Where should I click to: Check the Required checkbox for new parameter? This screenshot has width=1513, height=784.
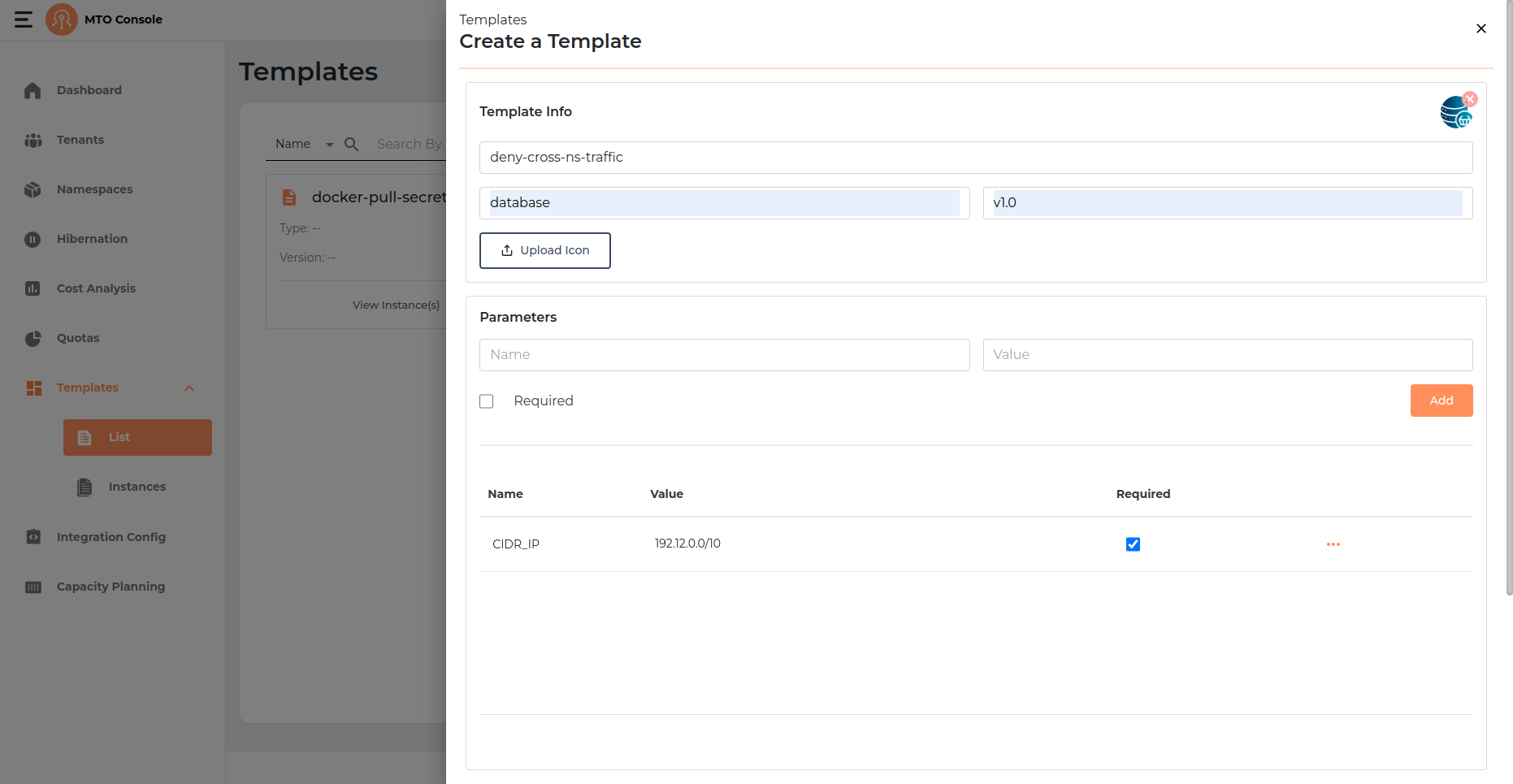pyautogui.click(x=487, y=401)
